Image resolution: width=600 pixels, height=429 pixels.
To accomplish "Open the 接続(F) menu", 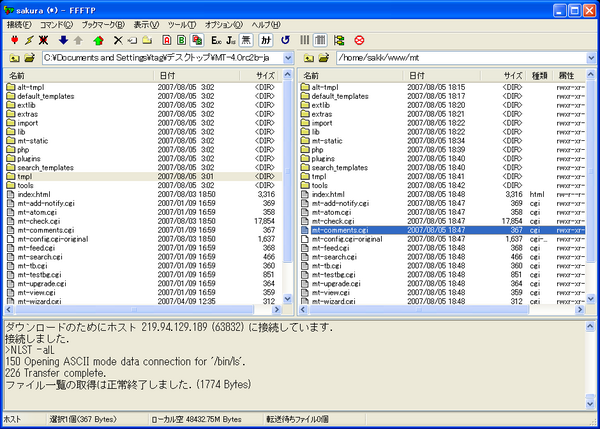I will pyautogui.click(x=19, y=25).
